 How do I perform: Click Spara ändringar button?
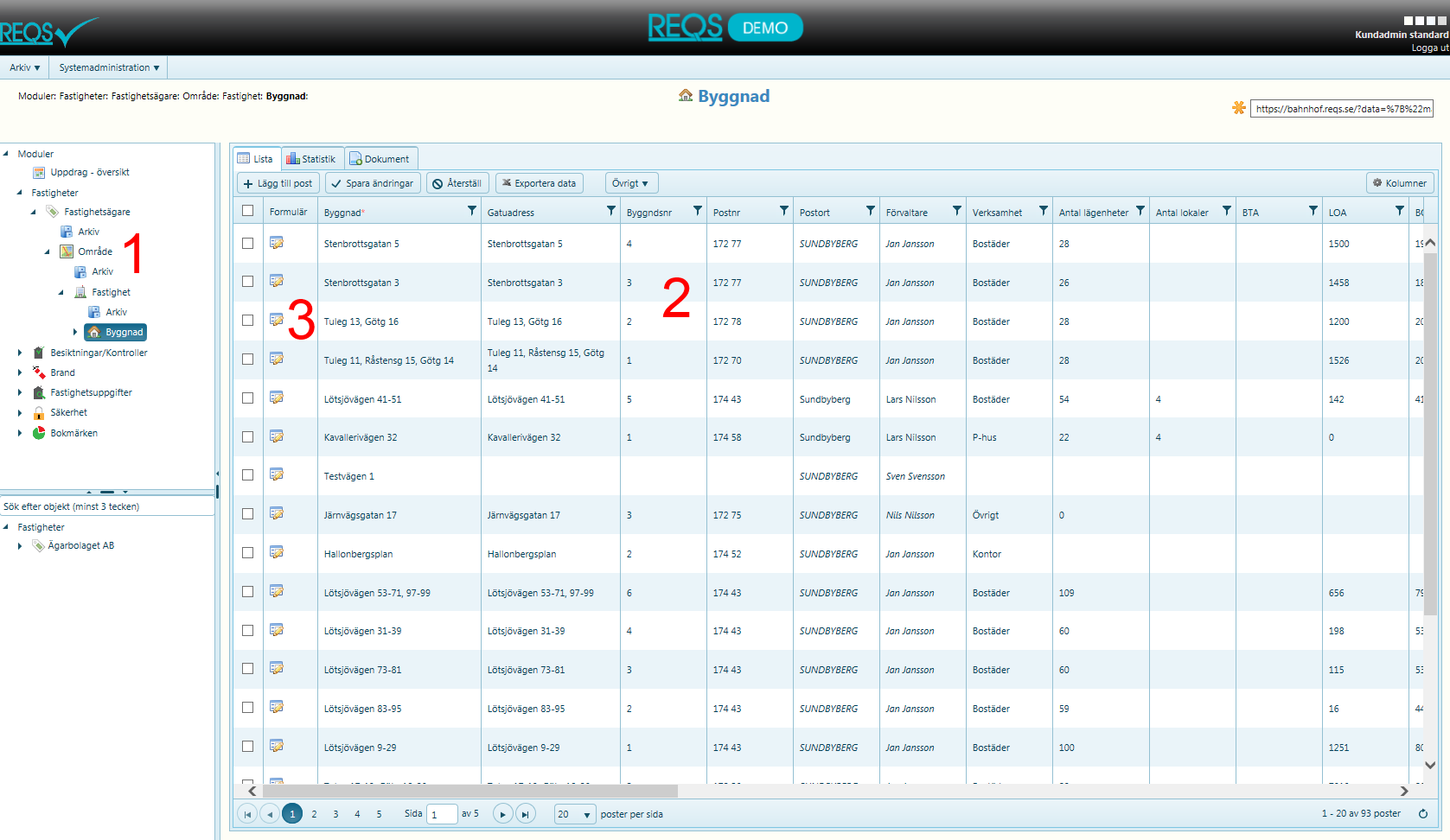(374, 183)
